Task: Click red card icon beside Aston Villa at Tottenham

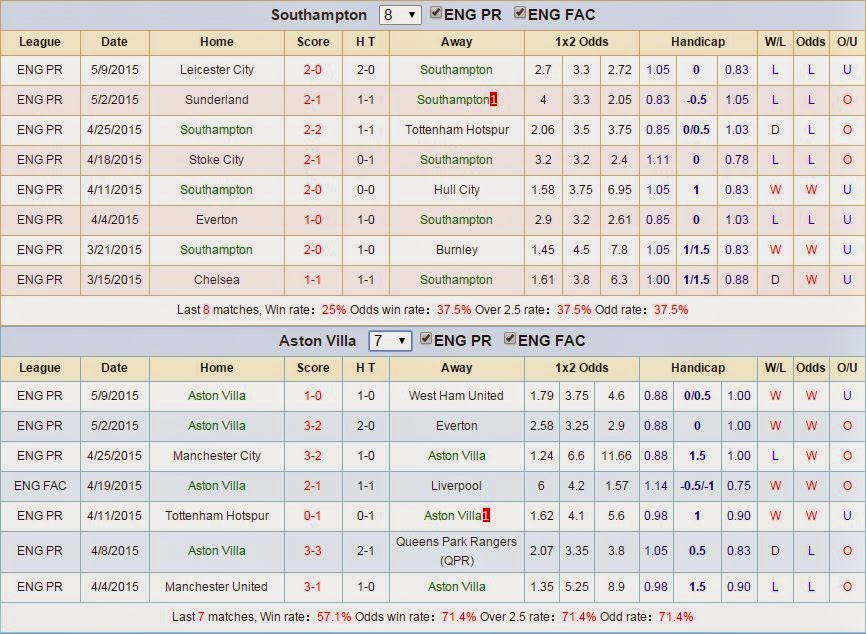Action: 486,515
